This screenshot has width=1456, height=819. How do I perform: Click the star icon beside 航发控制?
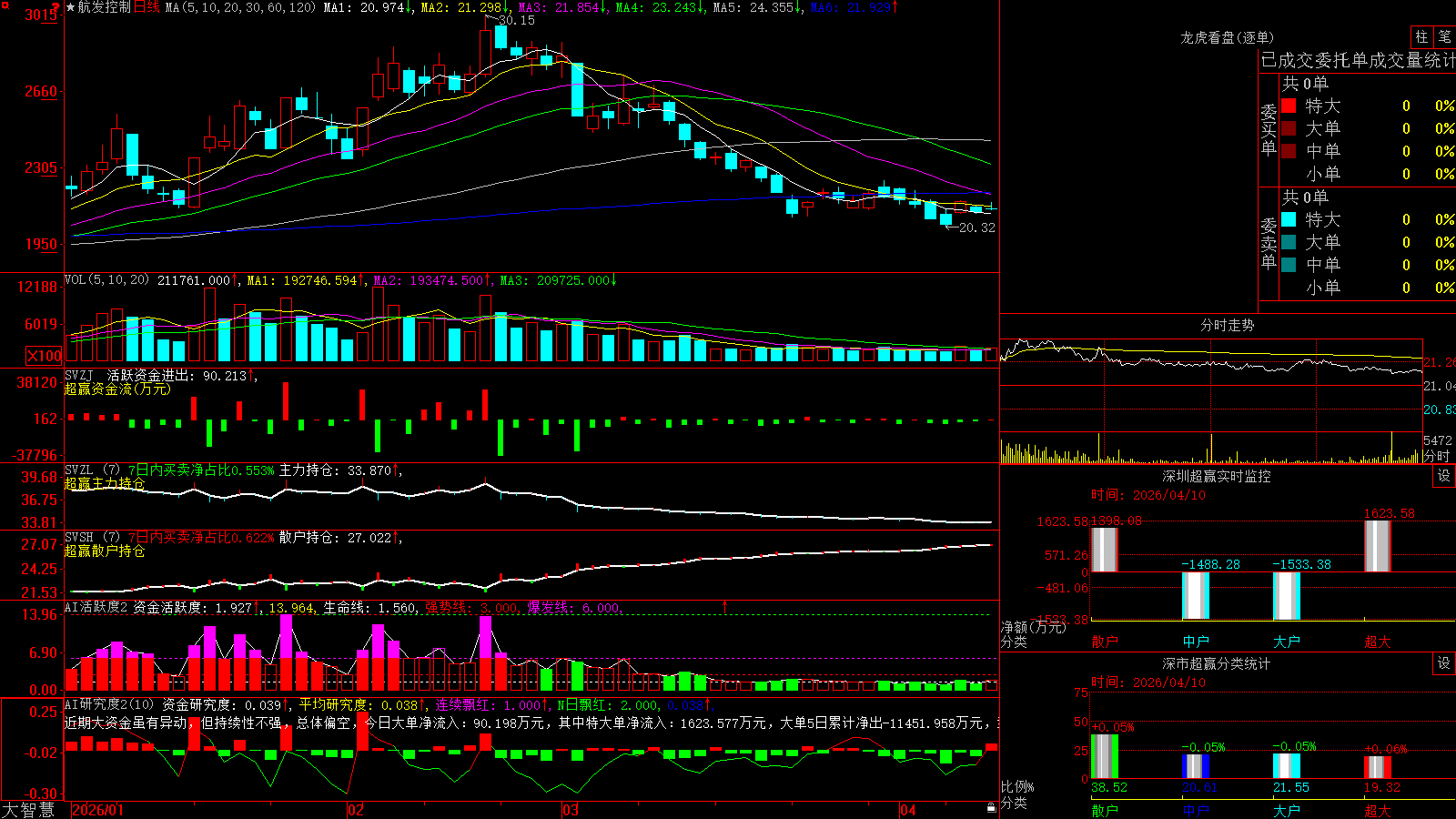tap(71, 7)
